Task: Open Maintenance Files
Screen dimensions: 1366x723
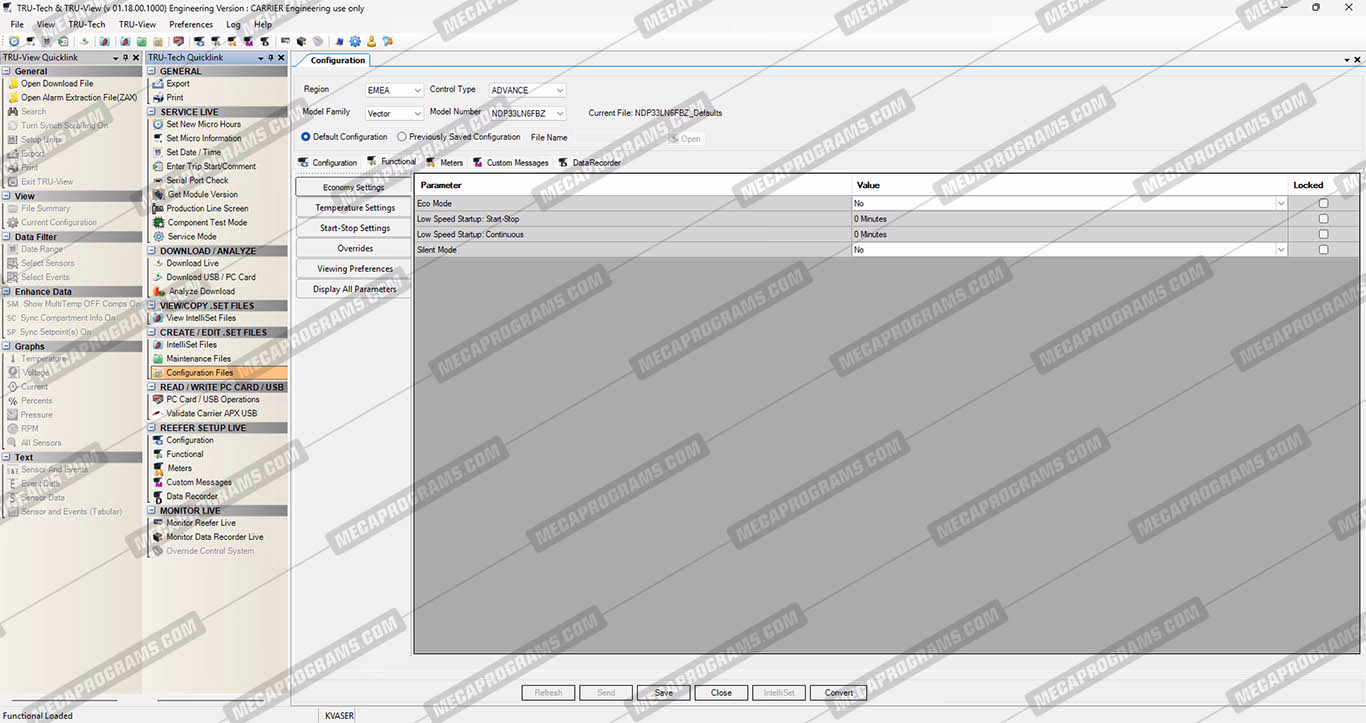Action: [x=198, y=359]
